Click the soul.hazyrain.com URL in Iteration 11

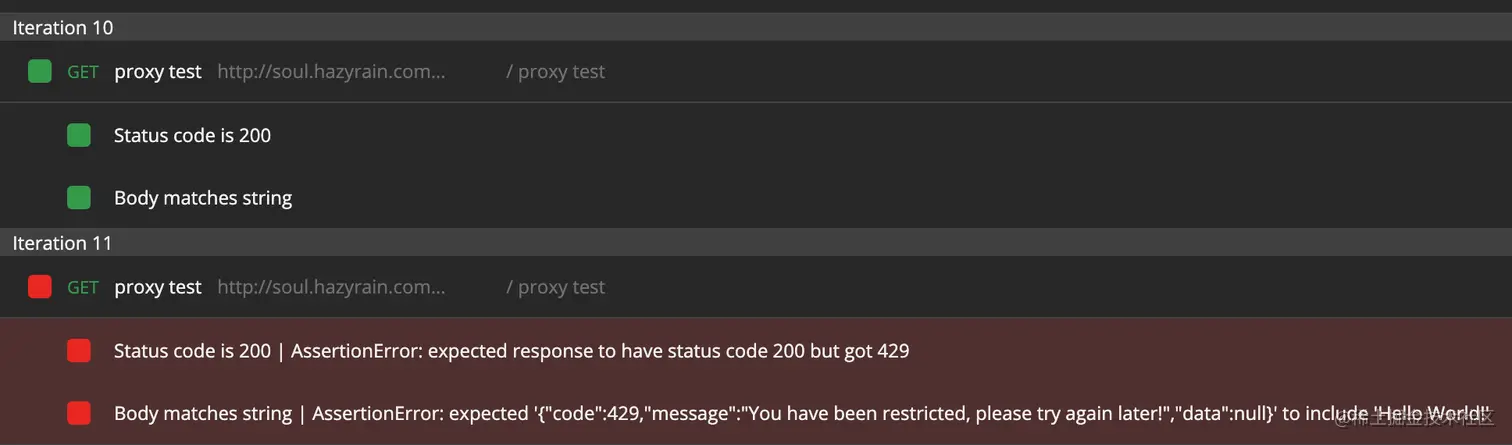tap(331, 287)
